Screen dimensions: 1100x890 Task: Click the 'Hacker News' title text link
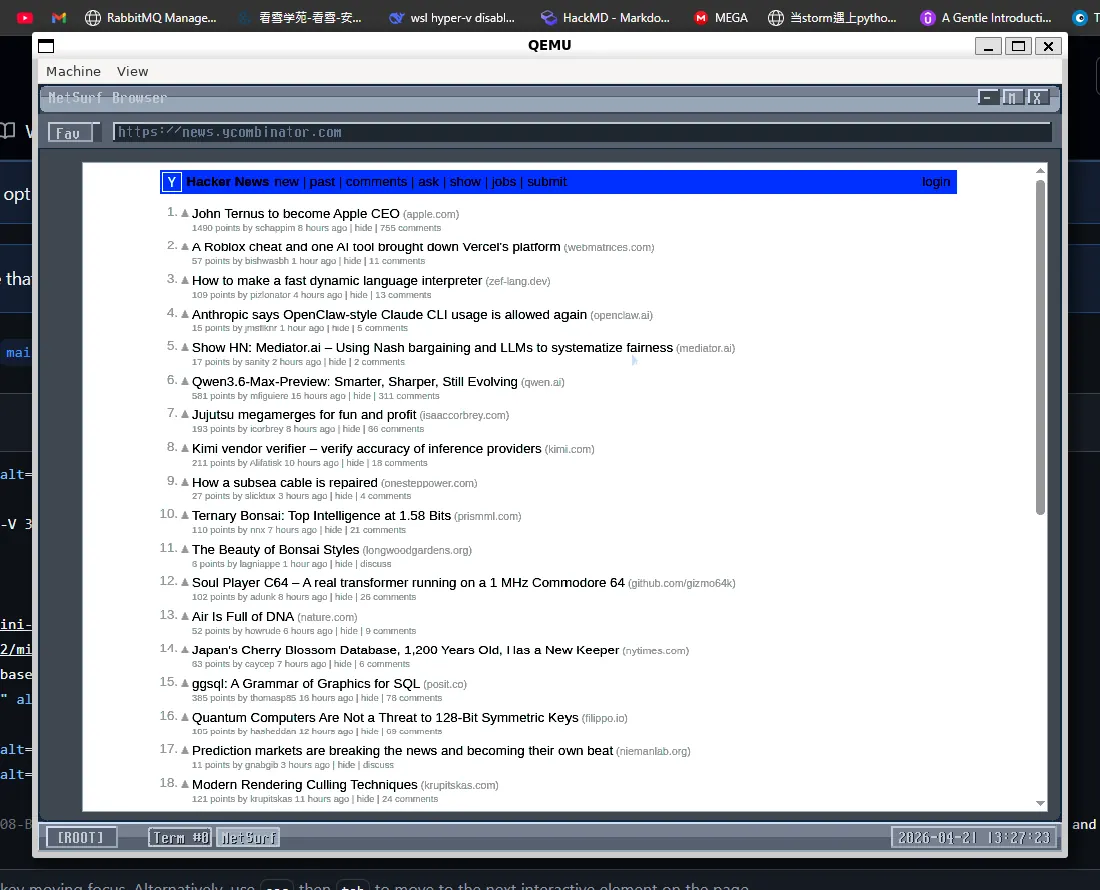pos(228,182)
